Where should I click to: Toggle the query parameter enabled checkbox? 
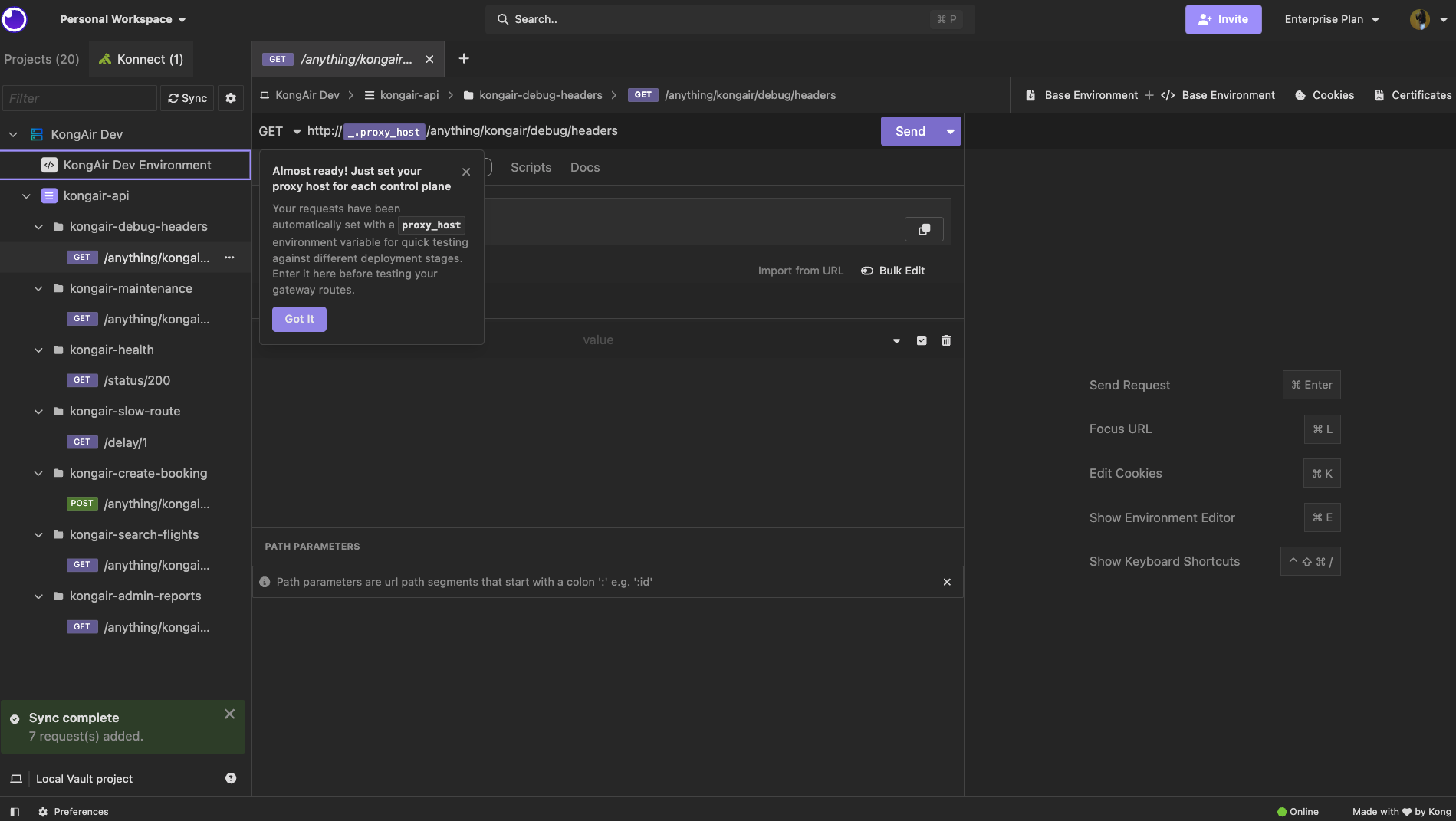click(922, 340)
